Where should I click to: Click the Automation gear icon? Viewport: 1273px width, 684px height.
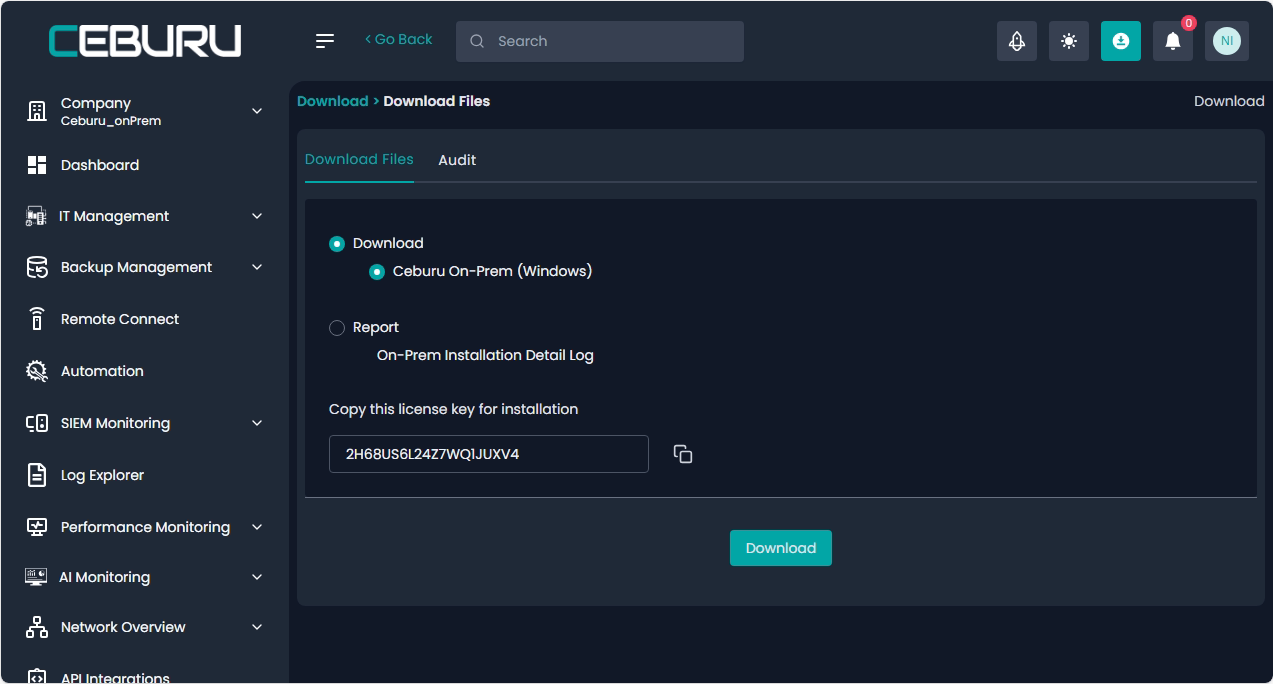pyautogui.click(x=37, y=371)
